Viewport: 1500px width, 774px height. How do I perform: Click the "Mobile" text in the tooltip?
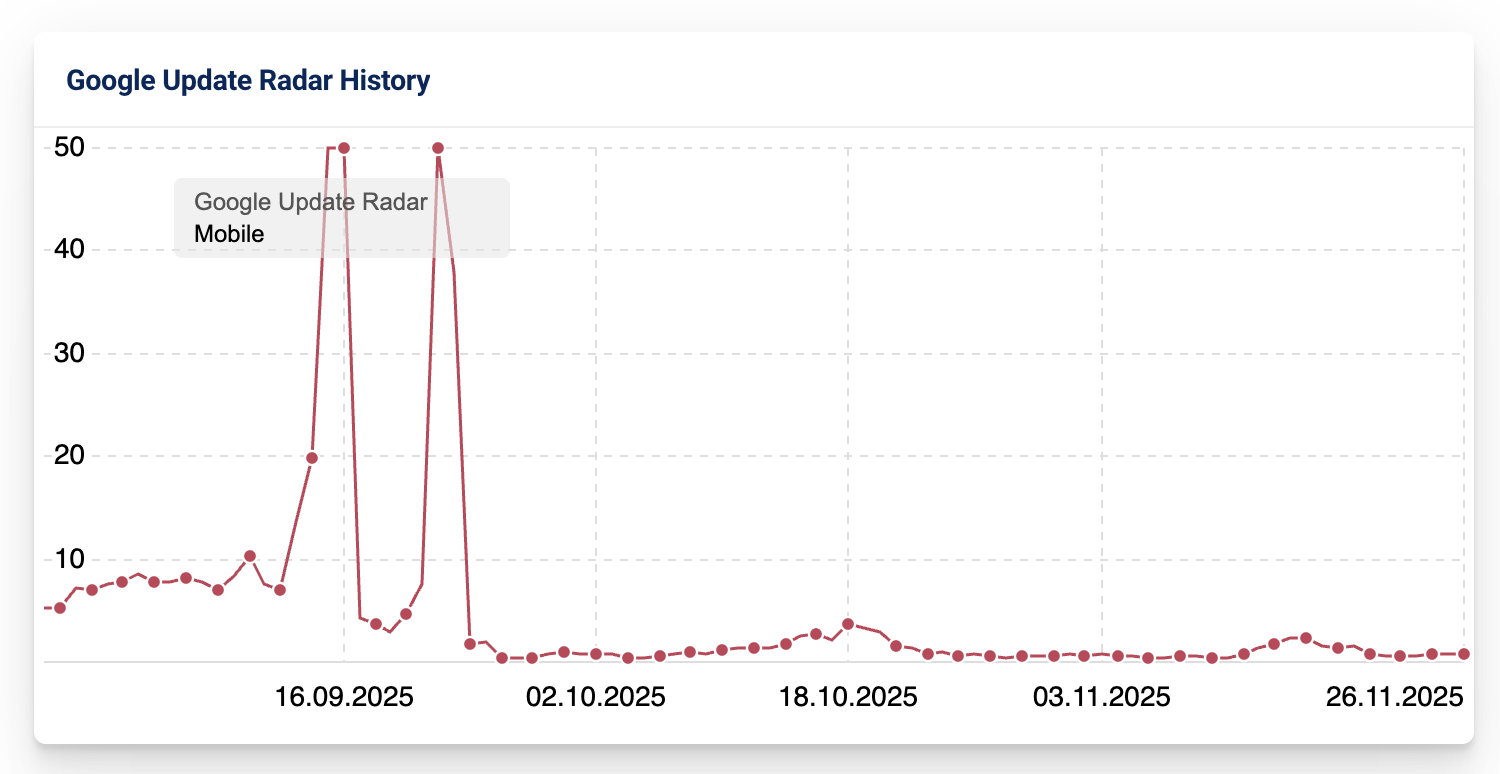(229, 234)
